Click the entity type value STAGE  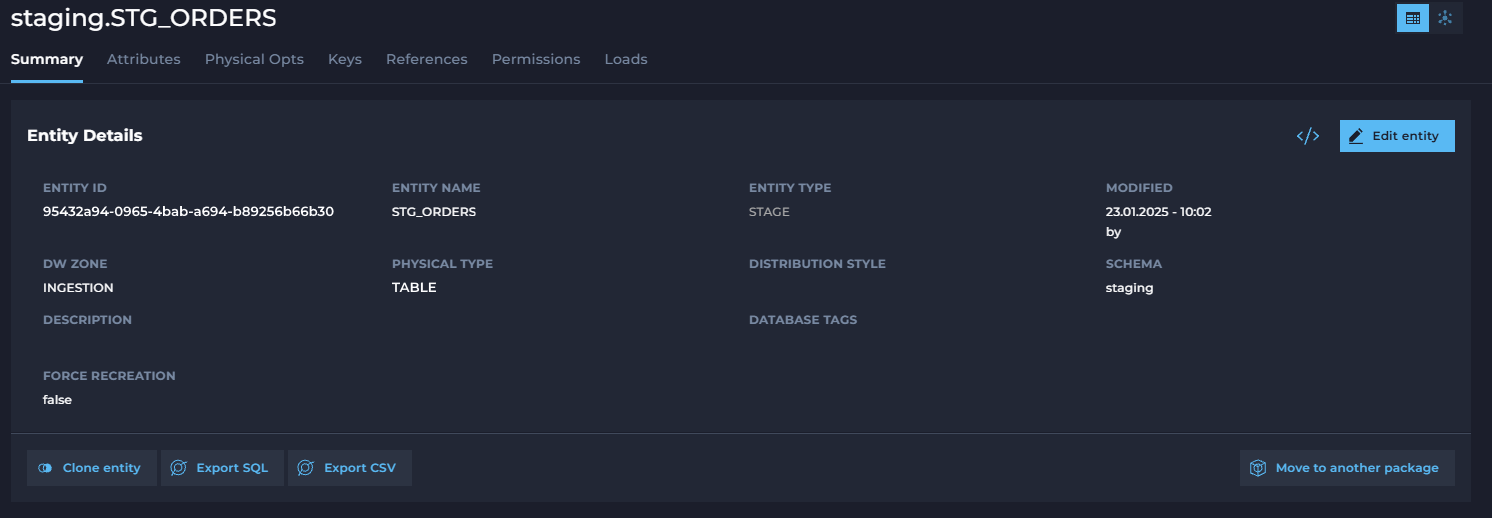pyautogui.click(x=769, y=211)
